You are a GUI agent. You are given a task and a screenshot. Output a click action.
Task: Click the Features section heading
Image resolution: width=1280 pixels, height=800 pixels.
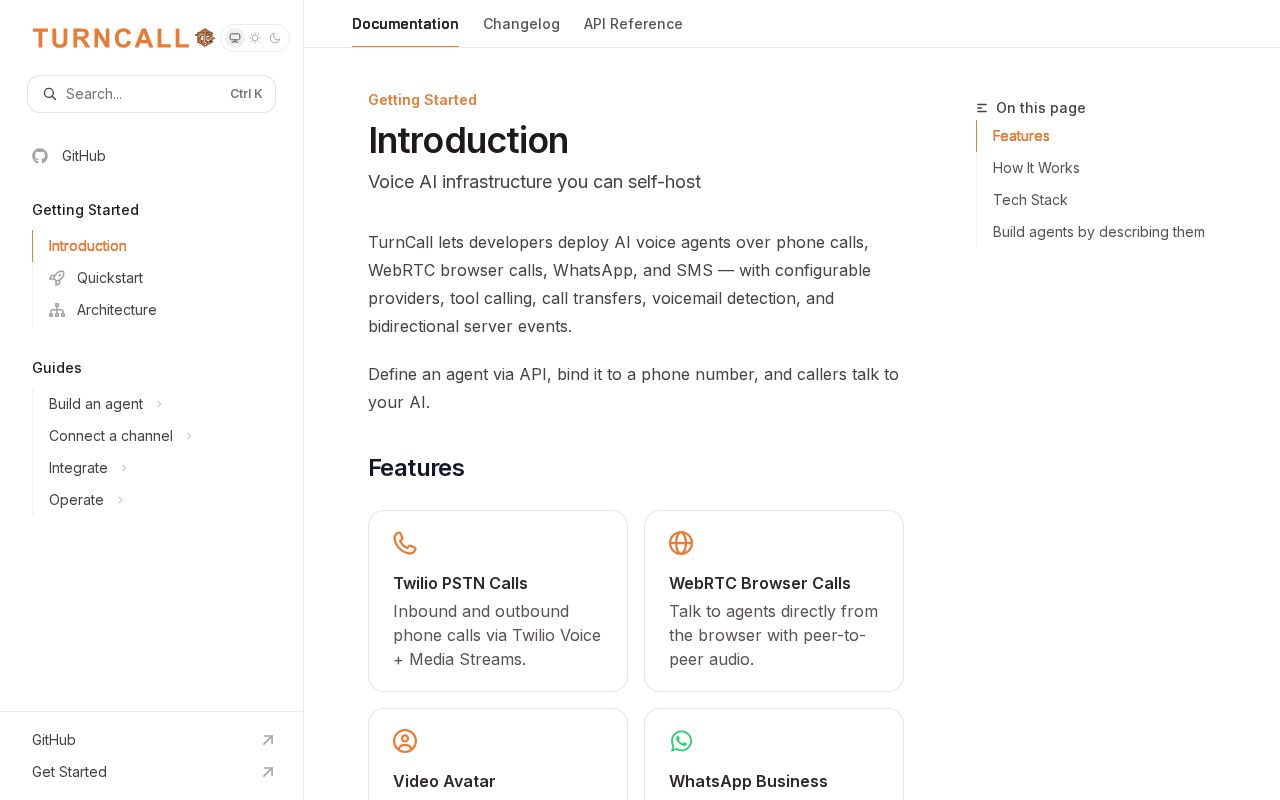[x=416, y=468]
